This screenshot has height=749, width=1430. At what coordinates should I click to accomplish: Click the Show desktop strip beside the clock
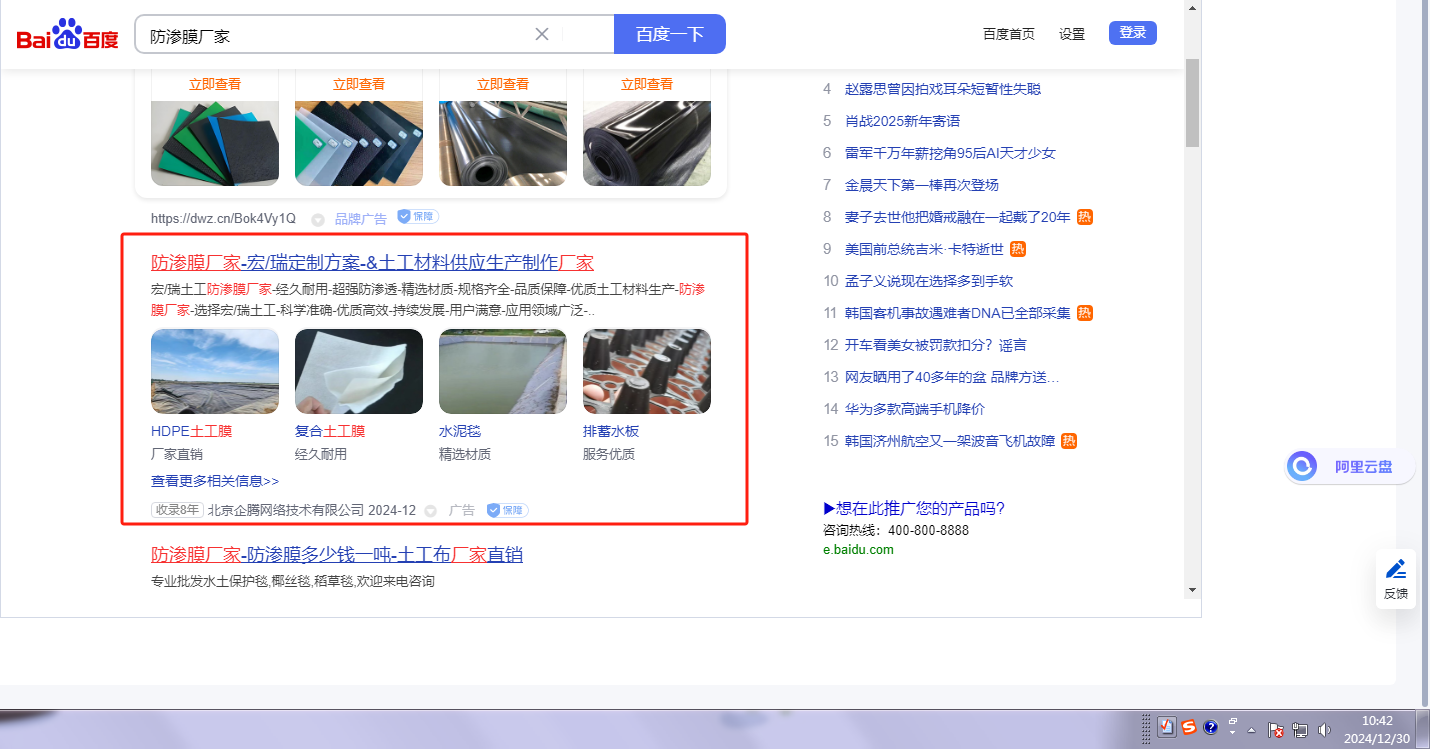(x=1423, y=729)
